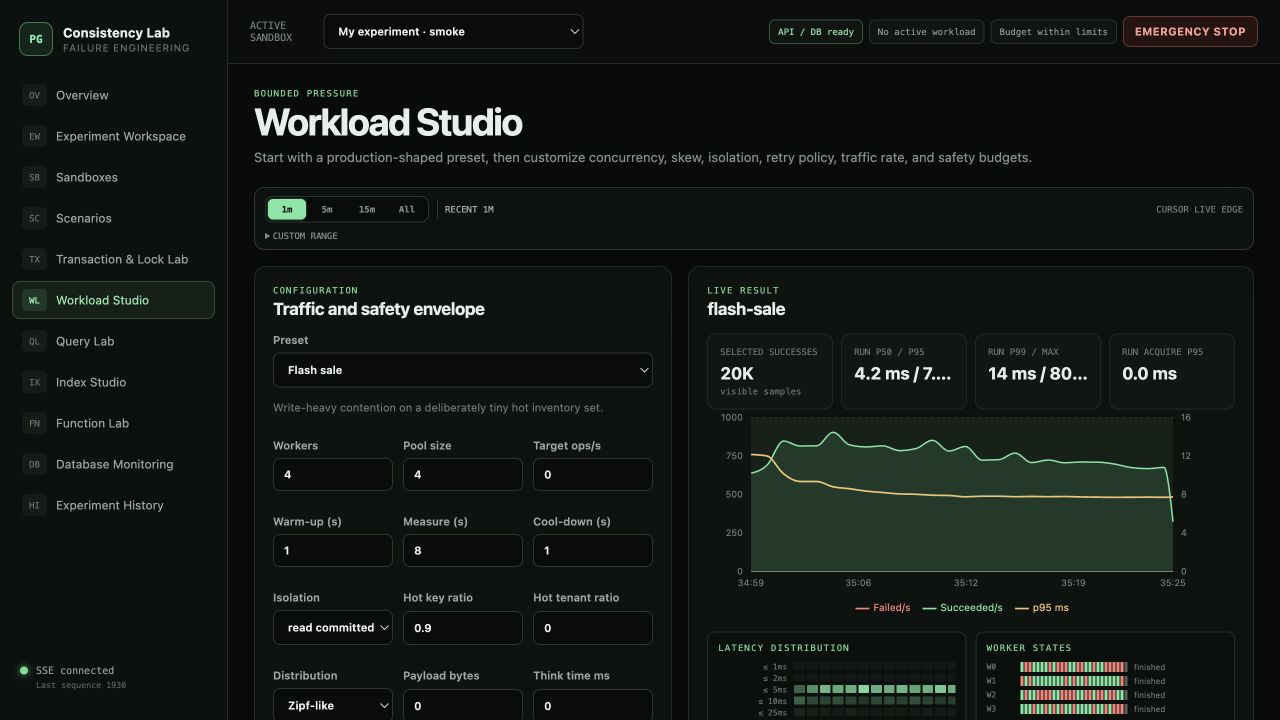The image size is (1280, 720).
Task: Expand the Custom Range disclosure
Action: [x=301, y=236]
